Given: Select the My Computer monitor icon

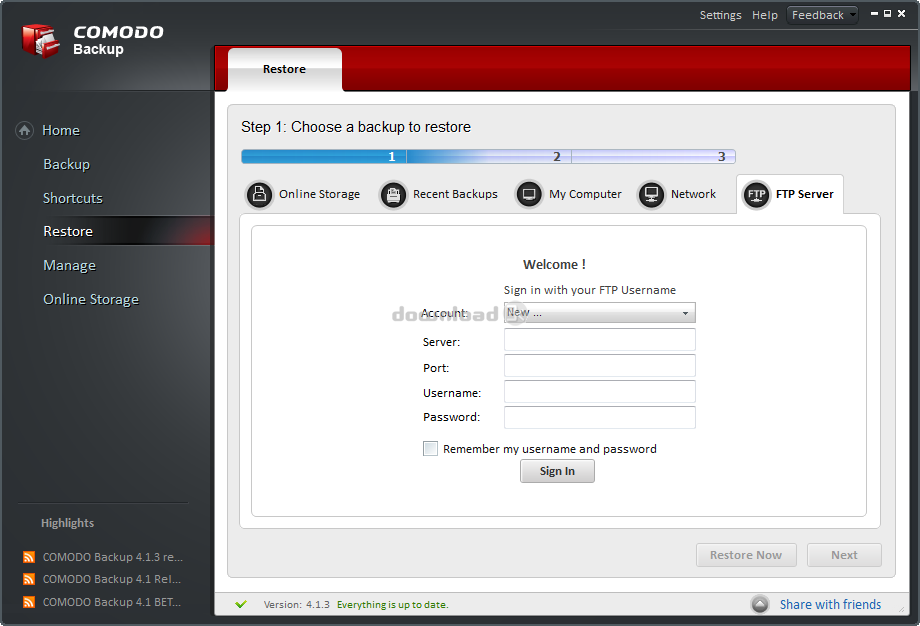Looking at the screenshot, I should click(528, 194).
